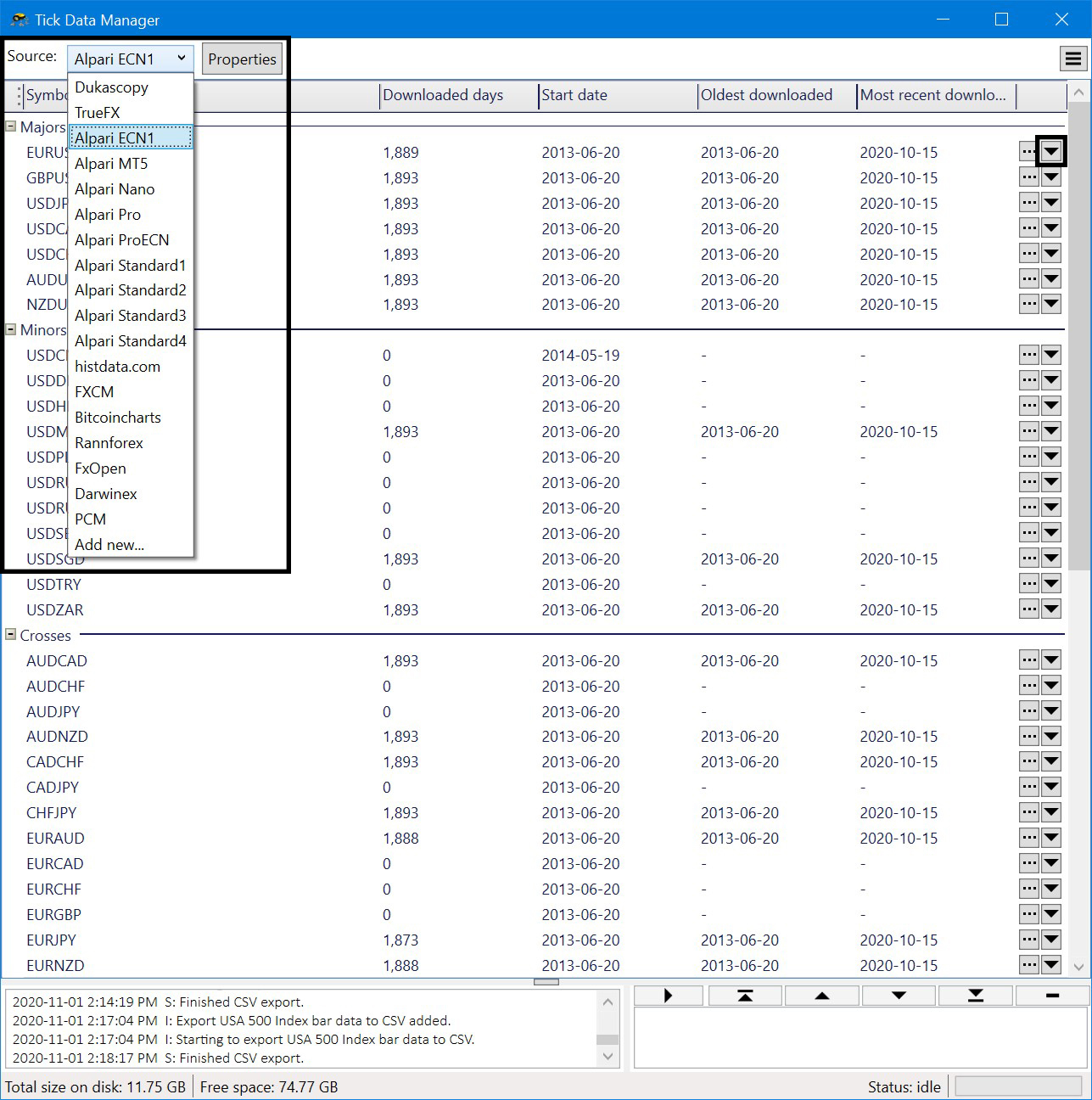Image resolution: width=1092 pixels, height=1100 pixels.
Task: Click the ellipsis button on the EURCHF row
Action: coord(1029,889)
